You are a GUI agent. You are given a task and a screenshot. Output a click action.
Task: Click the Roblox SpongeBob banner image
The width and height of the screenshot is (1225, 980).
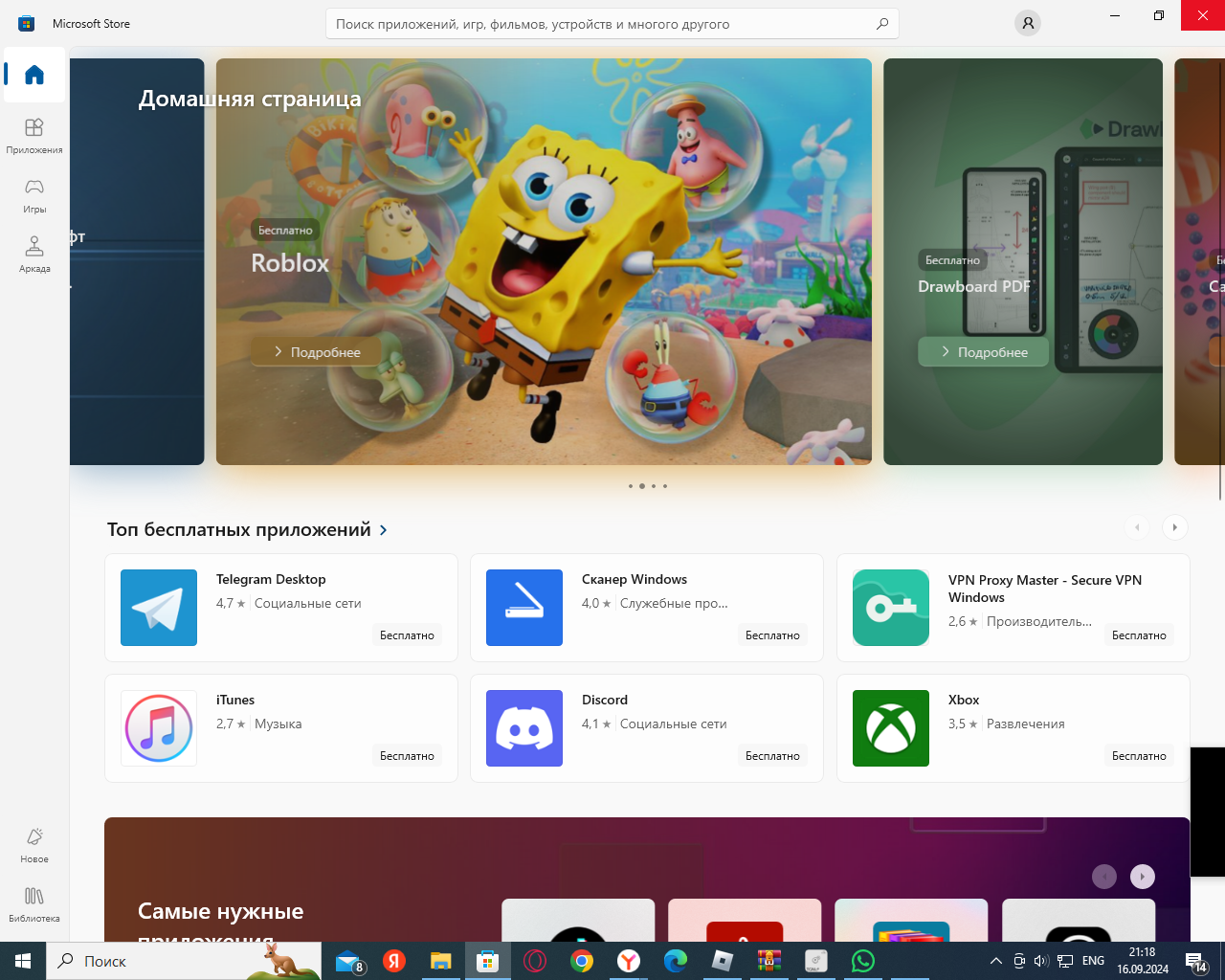[x=544, y=261]
